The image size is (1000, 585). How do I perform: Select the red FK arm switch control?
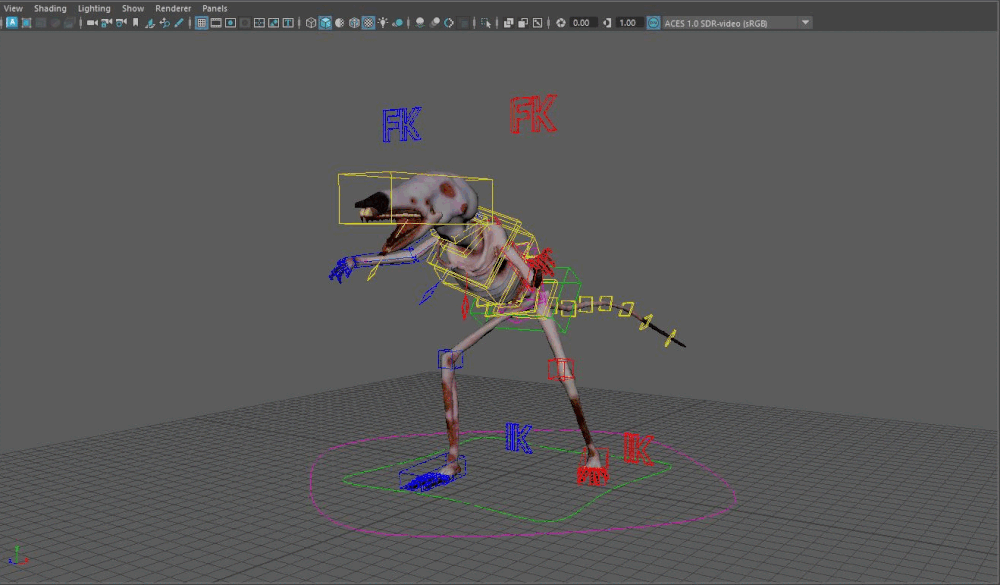tap(533, 114)
